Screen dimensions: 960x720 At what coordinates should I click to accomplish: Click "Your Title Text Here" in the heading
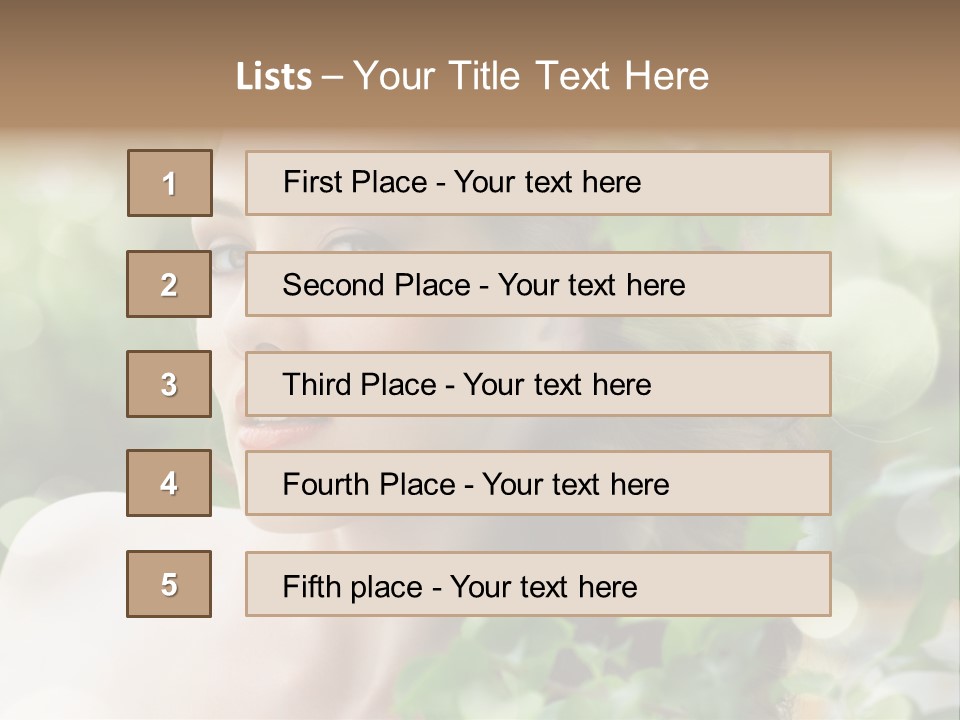pyautogui.click(x=531, y=76)
